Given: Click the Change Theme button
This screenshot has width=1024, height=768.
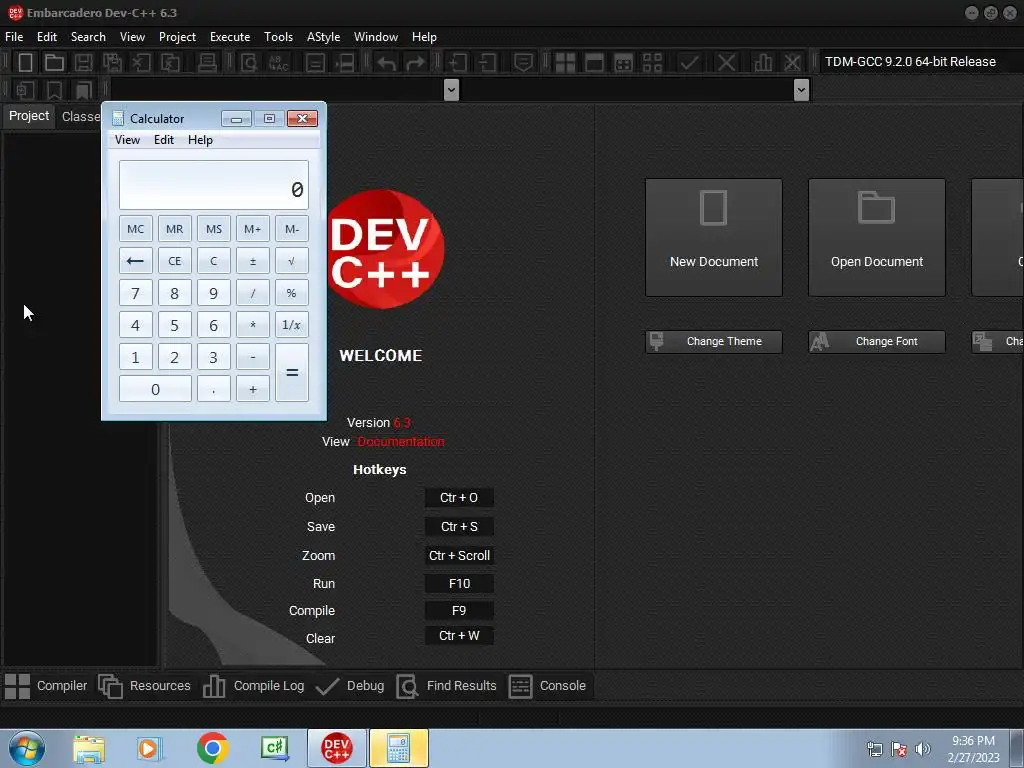Looking at the screenshot, I should [714, 342].
